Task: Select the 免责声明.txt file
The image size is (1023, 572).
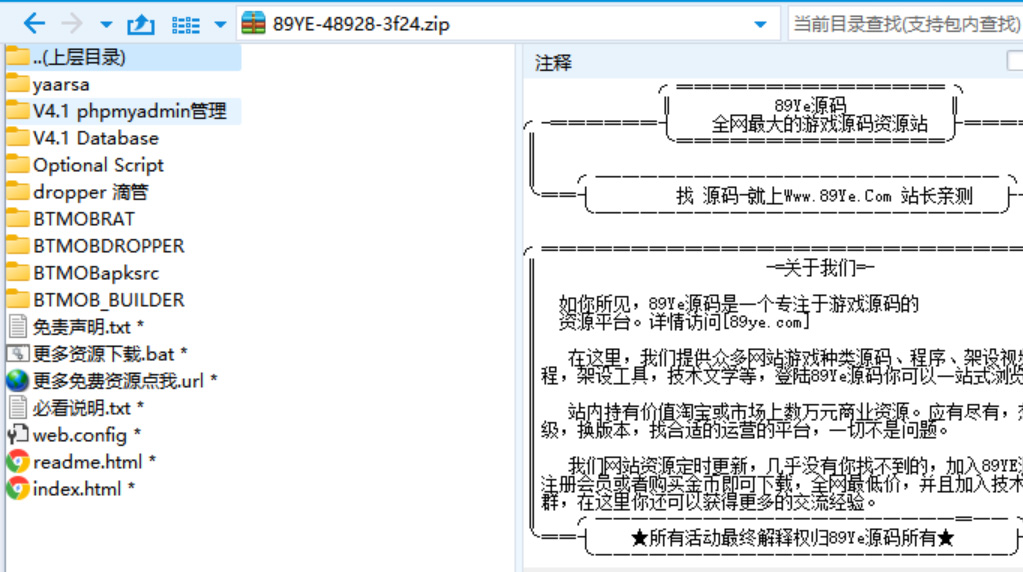Action: coord(81,327)
